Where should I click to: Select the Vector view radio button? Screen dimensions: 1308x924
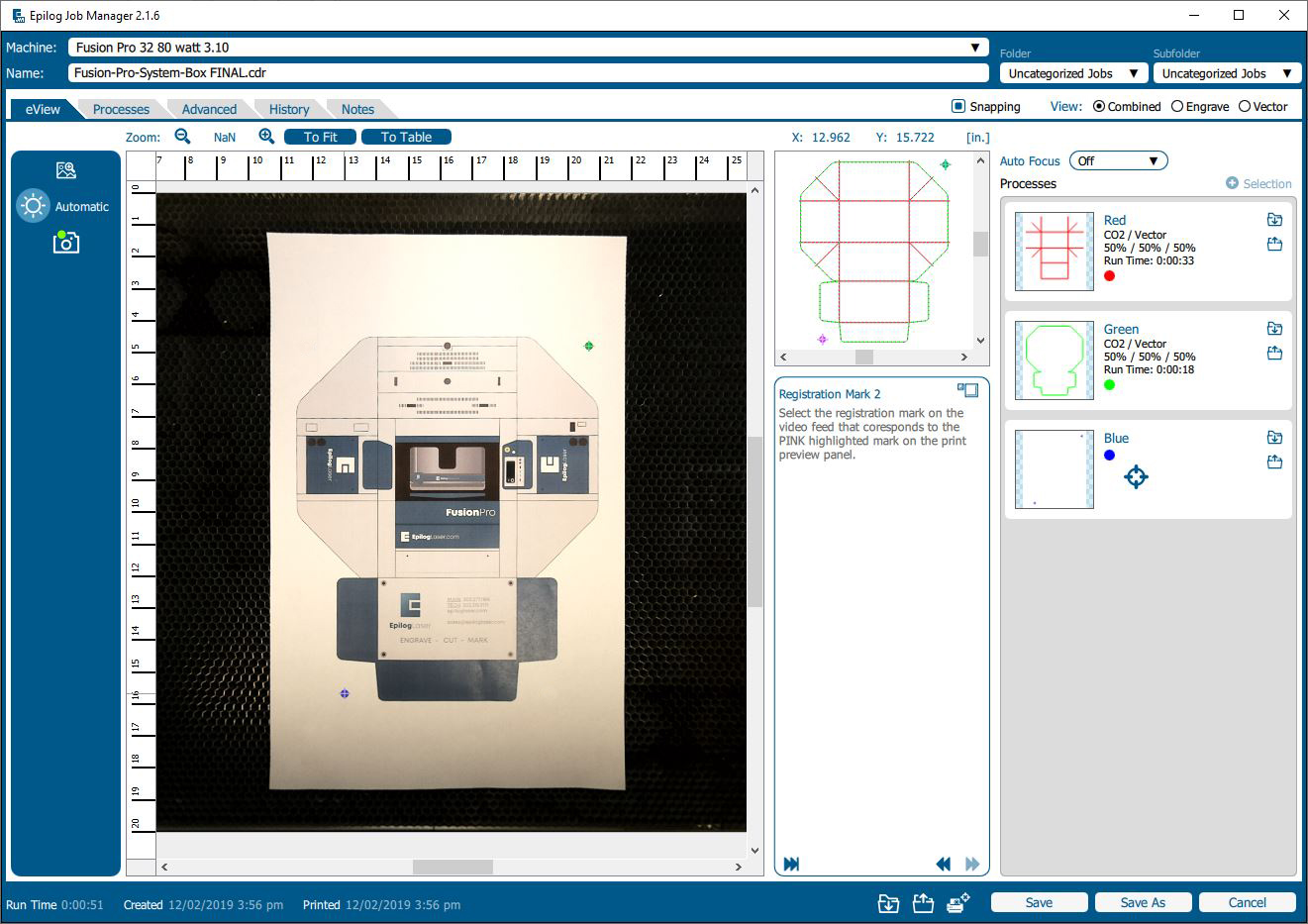(x=1245, y=106)
